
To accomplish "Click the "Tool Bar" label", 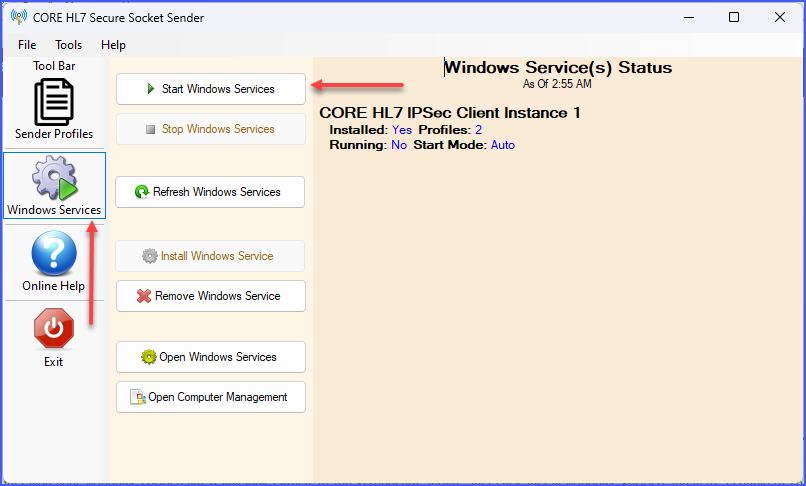I will (54, 66).
